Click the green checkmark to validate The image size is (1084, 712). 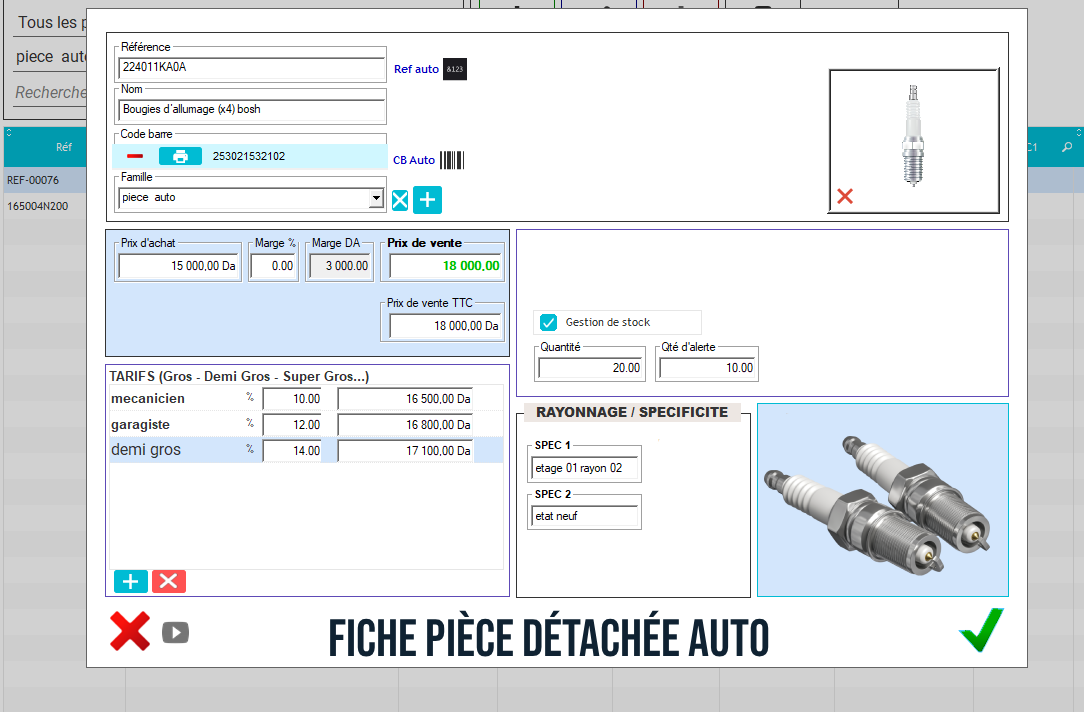coord(980,630)
